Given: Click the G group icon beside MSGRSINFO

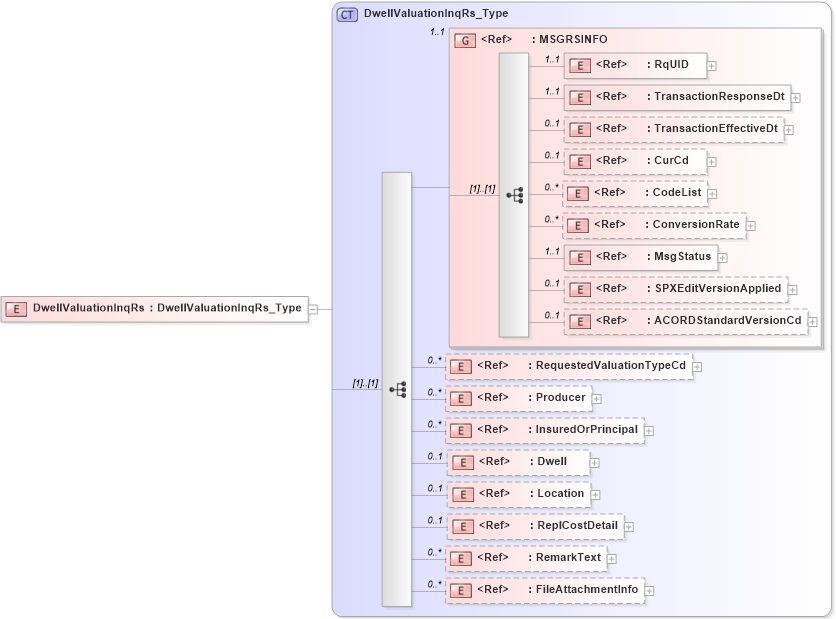Looking at the screenshot, I should pyautogui.click(x=464, y=39).
